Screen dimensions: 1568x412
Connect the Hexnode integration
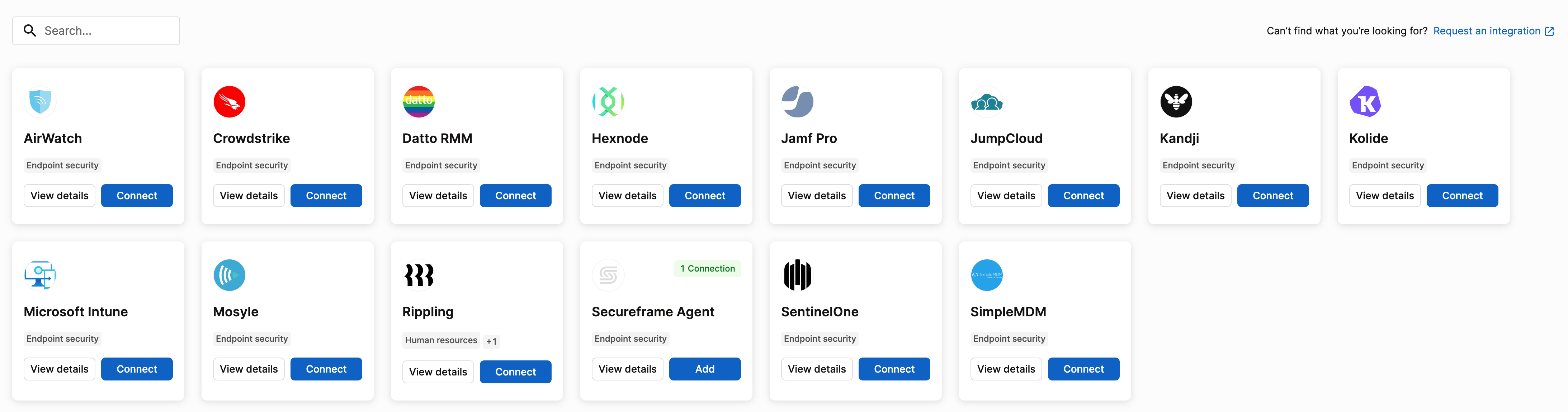tap(705, 196)
